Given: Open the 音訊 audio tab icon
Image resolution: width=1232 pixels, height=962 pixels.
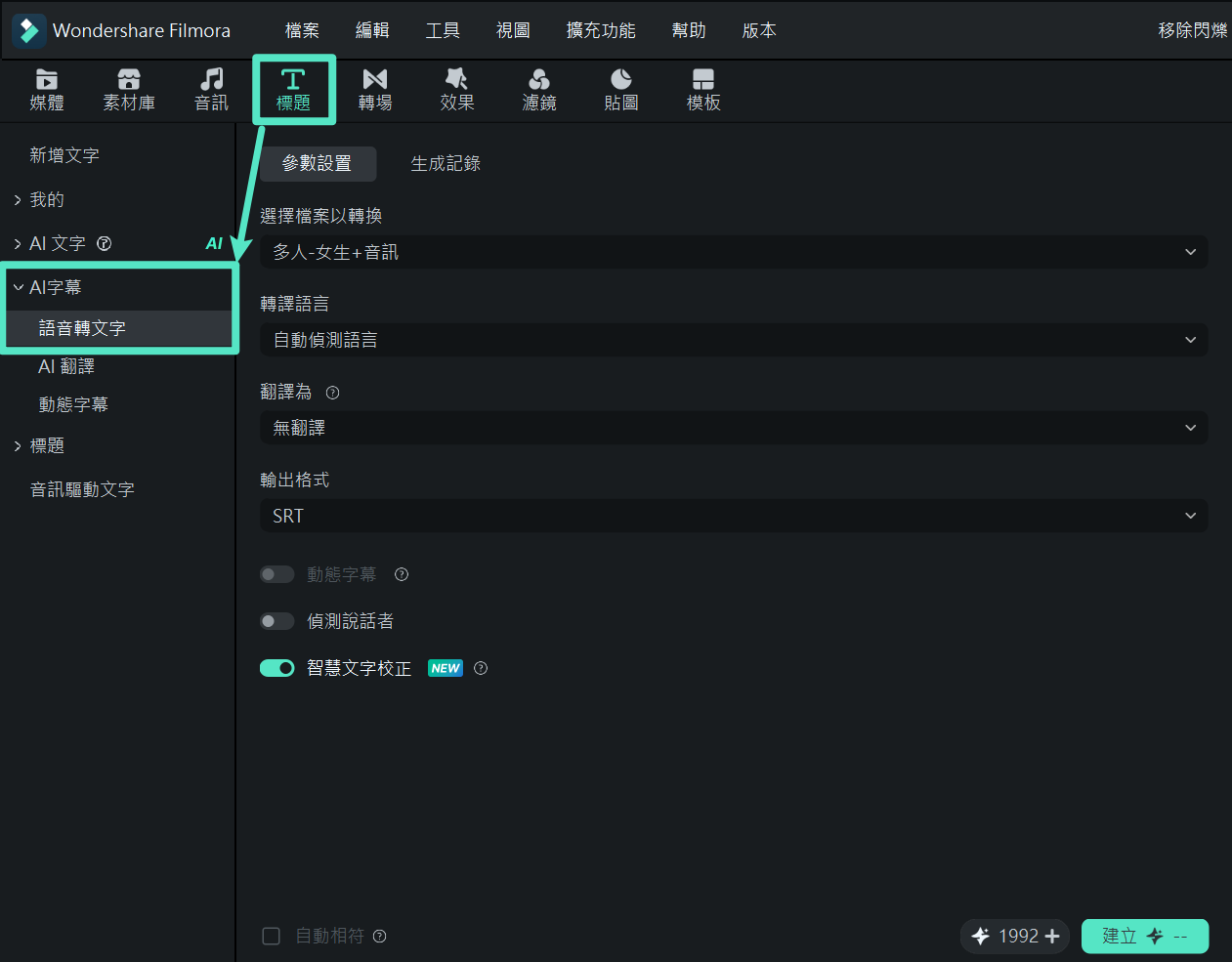Looking at the screenshot, I should 211,79.
